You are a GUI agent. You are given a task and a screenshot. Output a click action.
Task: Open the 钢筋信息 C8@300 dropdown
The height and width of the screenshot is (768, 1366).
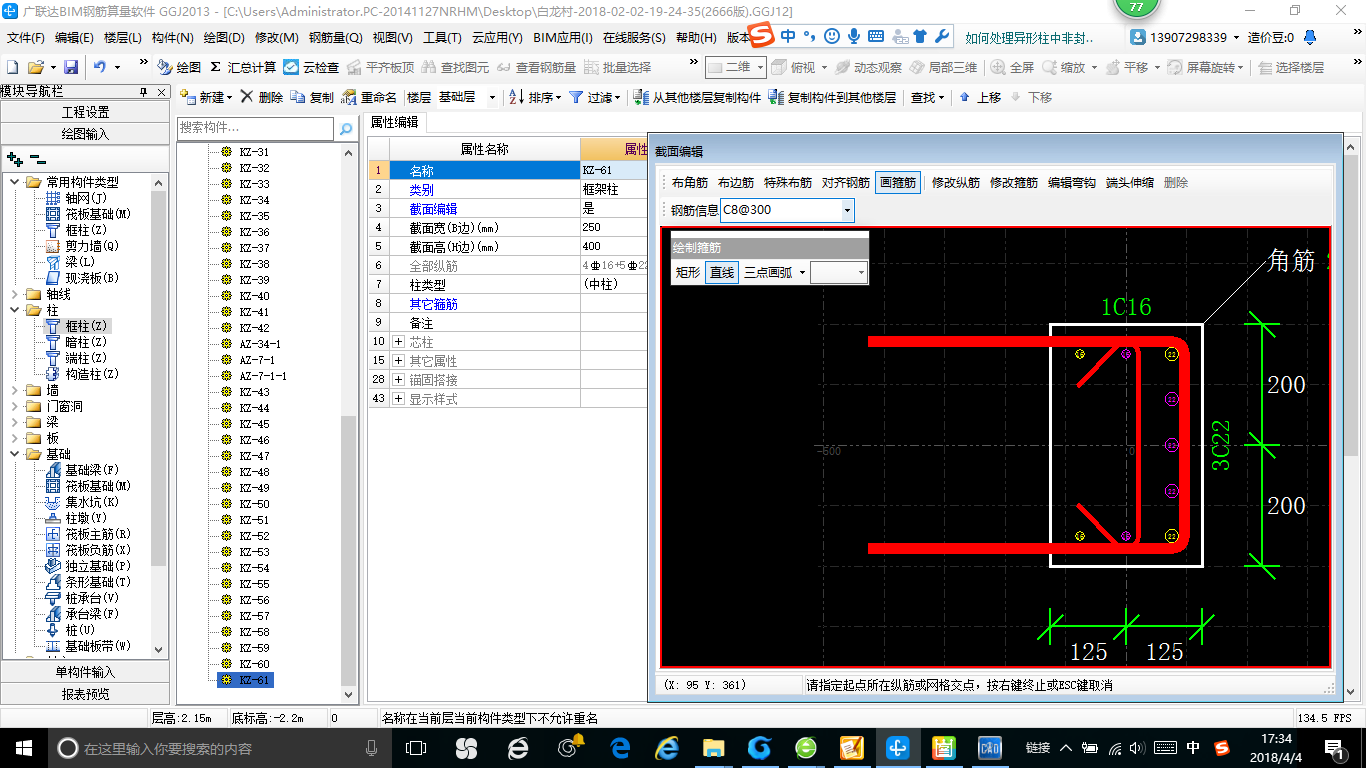848,210
